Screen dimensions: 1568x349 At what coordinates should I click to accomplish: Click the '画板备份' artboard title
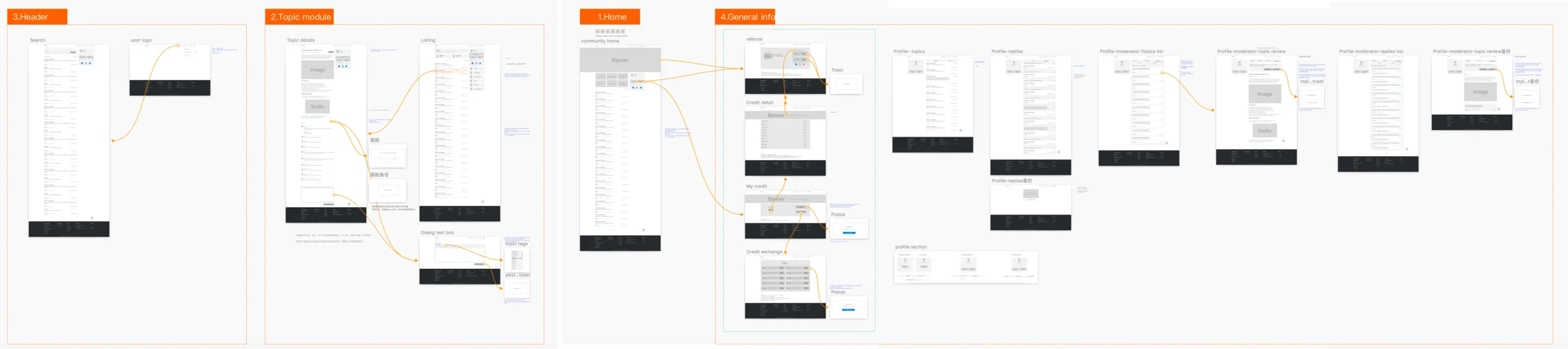[x=379, y=175]
